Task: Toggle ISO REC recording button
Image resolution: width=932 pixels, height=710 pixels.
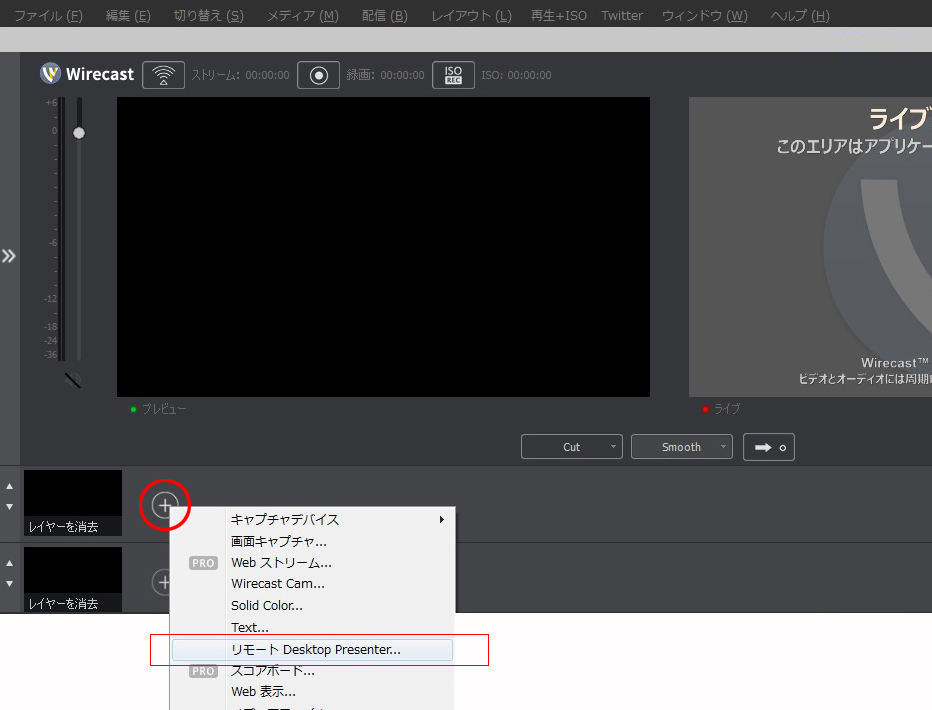Action: (x=454, y=75)
